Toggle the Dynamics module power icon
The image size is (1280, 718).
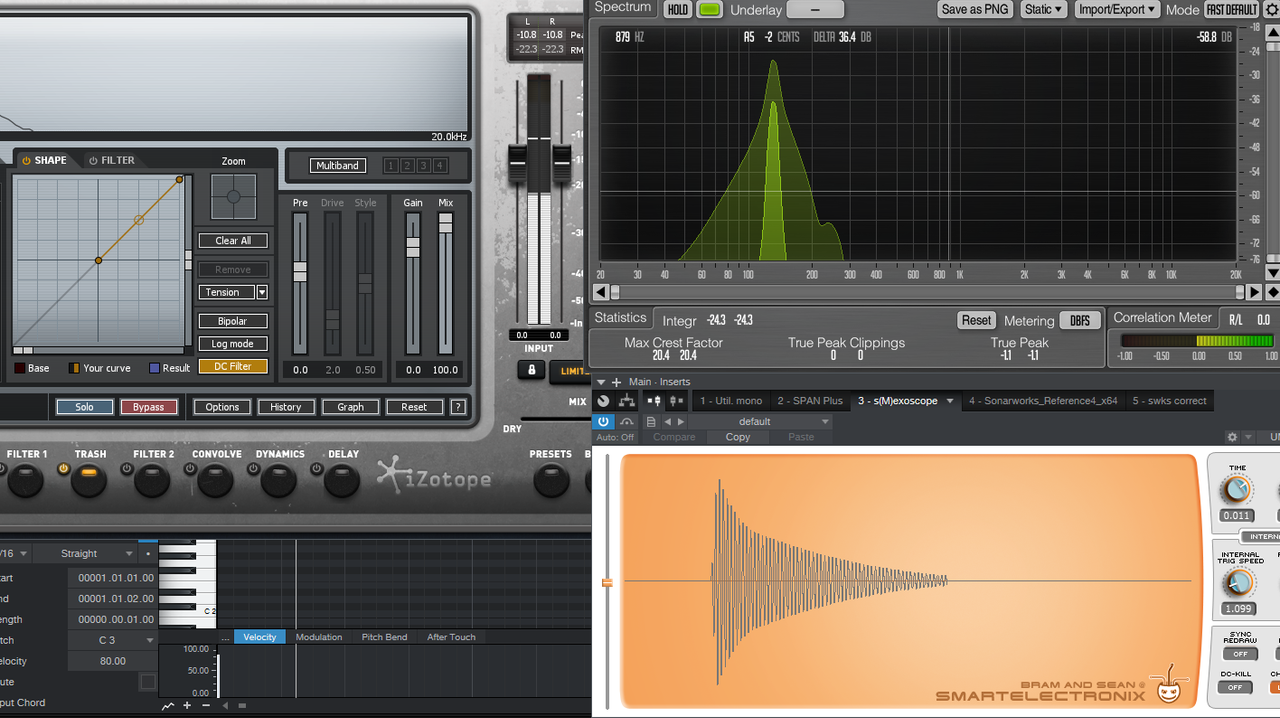coord(253,468)
